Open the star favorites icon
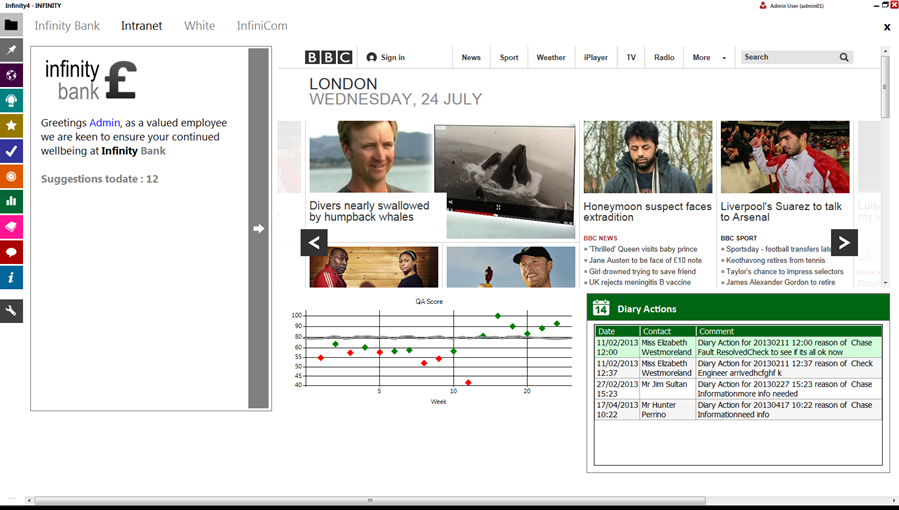The width and height of the screenshot is (899, 510). tap(11, 125)
